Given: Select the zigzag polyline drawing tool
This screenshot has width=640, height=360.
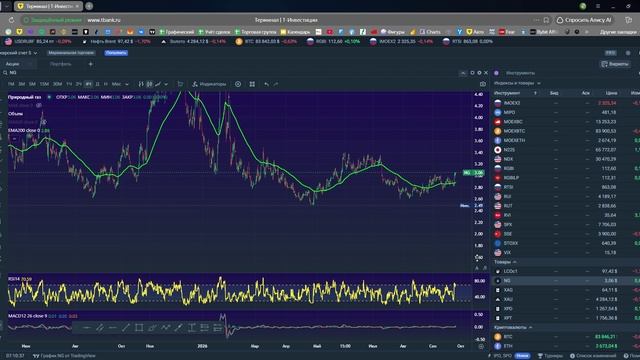Looking at the screenshot, I should tap(165, 327).
